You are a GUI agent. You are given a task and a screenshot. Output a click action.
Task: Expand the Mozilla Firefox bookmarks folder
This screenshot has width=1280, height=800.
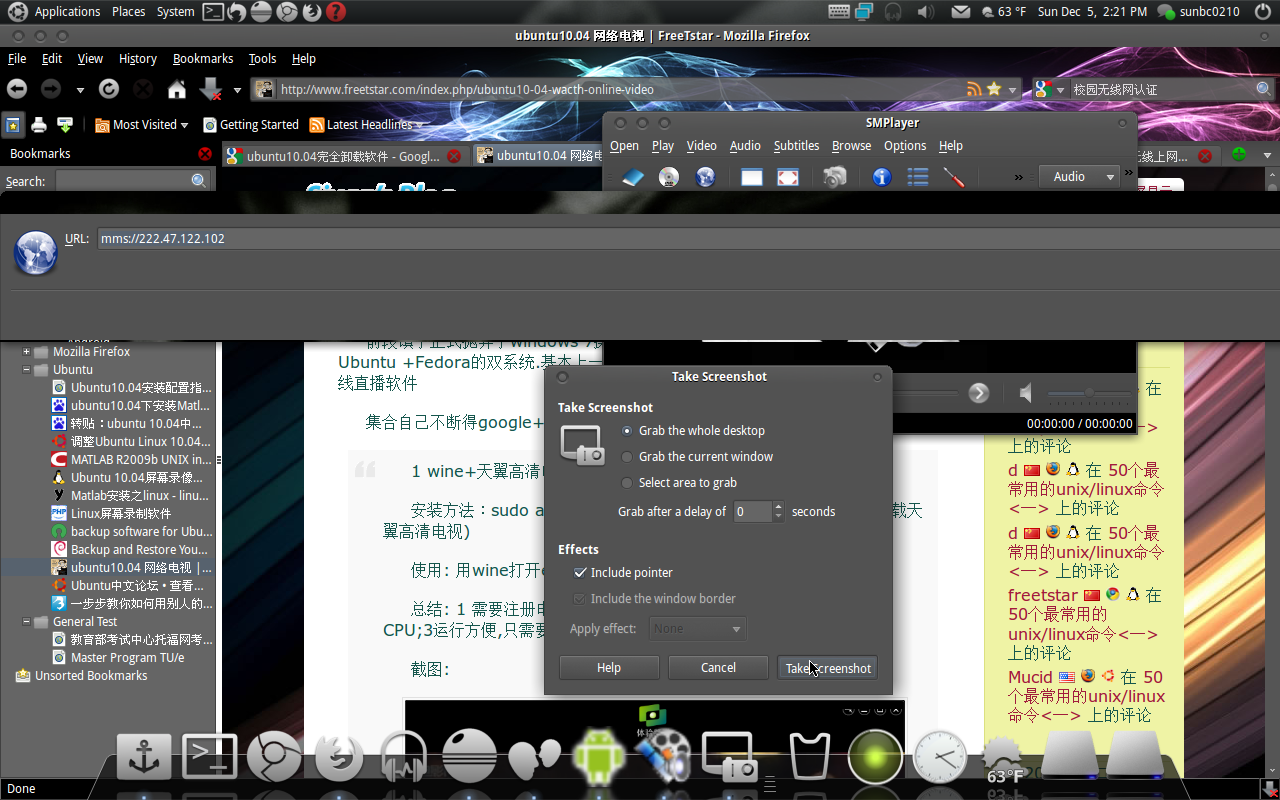coord(27,352)
